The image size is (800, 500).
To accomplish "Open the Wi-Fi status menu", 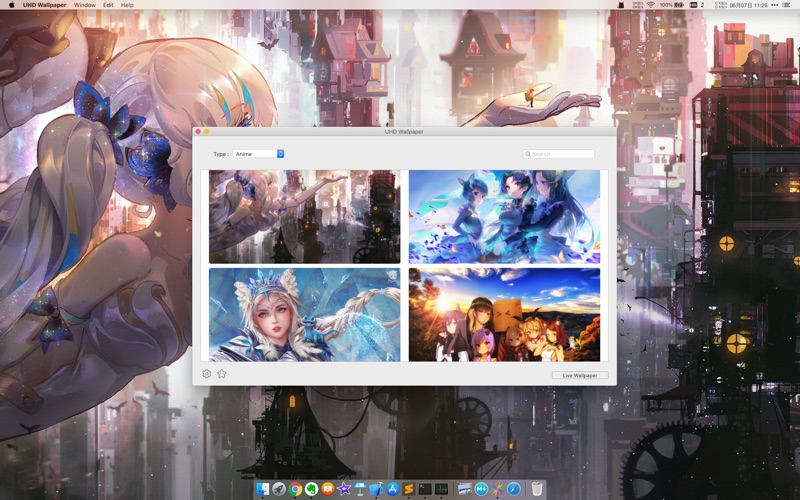I will (651, 5).
